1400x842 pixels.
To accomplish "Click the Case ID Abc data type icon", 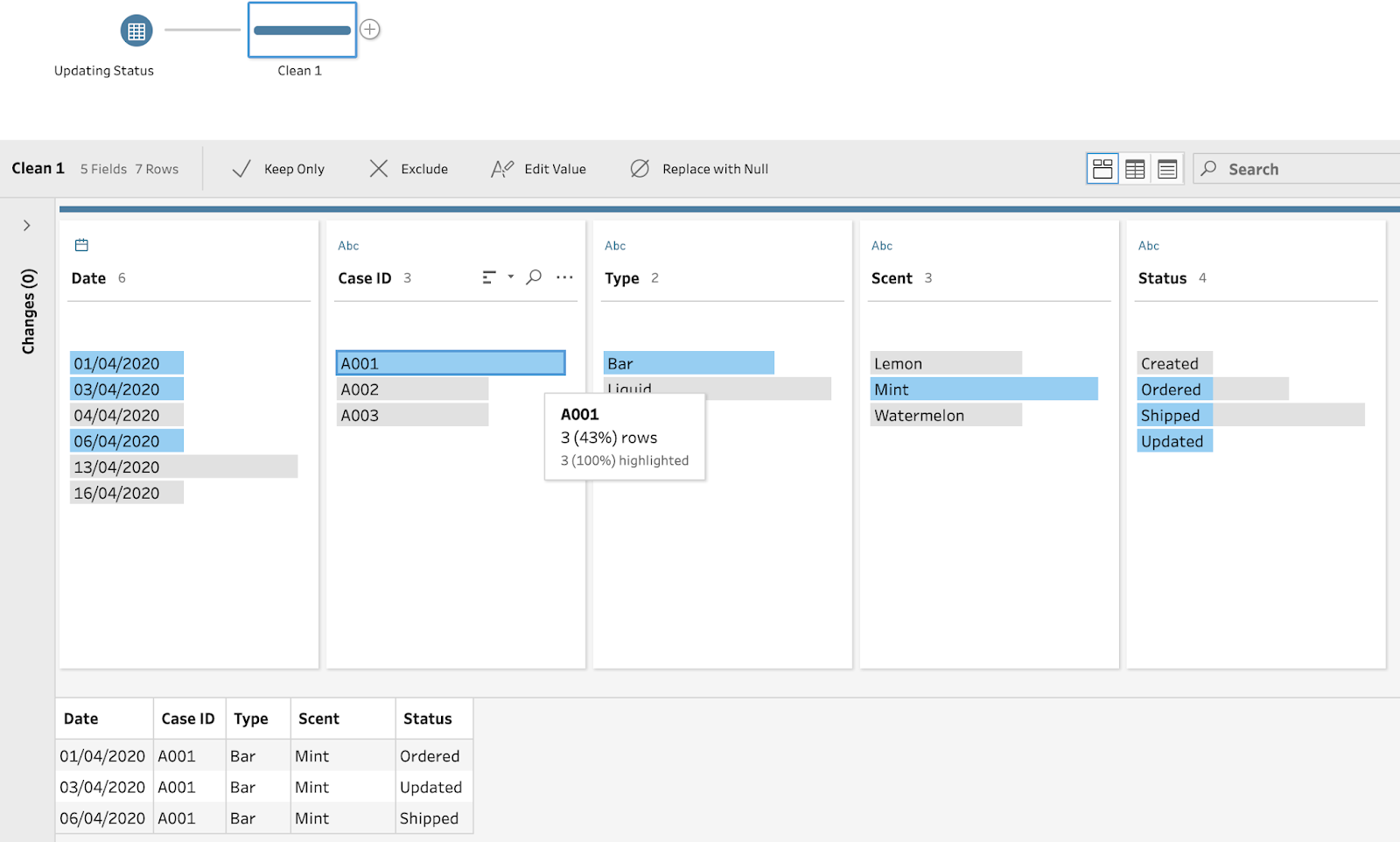I will (348, 246).
